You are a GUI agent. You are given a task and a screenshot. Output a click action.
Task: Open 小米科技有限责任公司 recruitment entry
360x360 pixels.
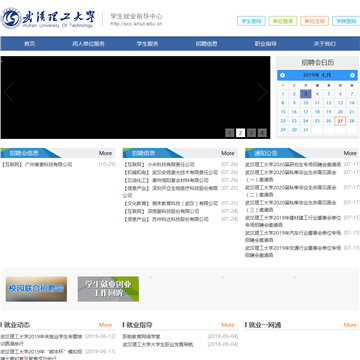coord(159,164)
